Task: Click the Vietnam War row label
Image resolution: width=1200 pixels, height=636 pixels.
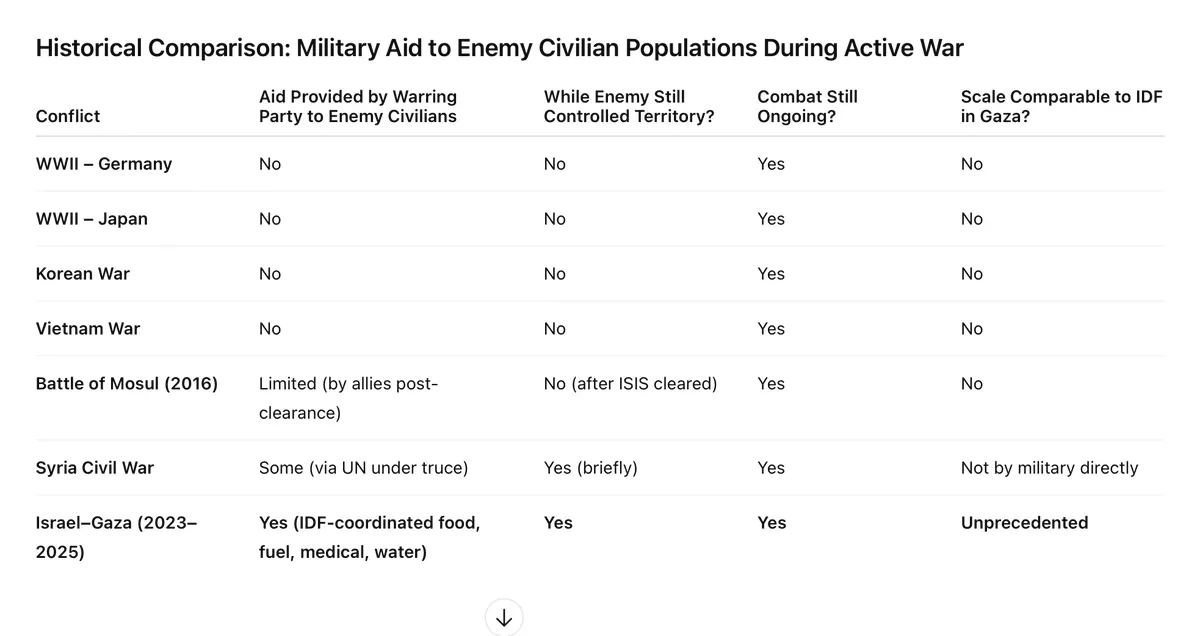Action: 87,329
